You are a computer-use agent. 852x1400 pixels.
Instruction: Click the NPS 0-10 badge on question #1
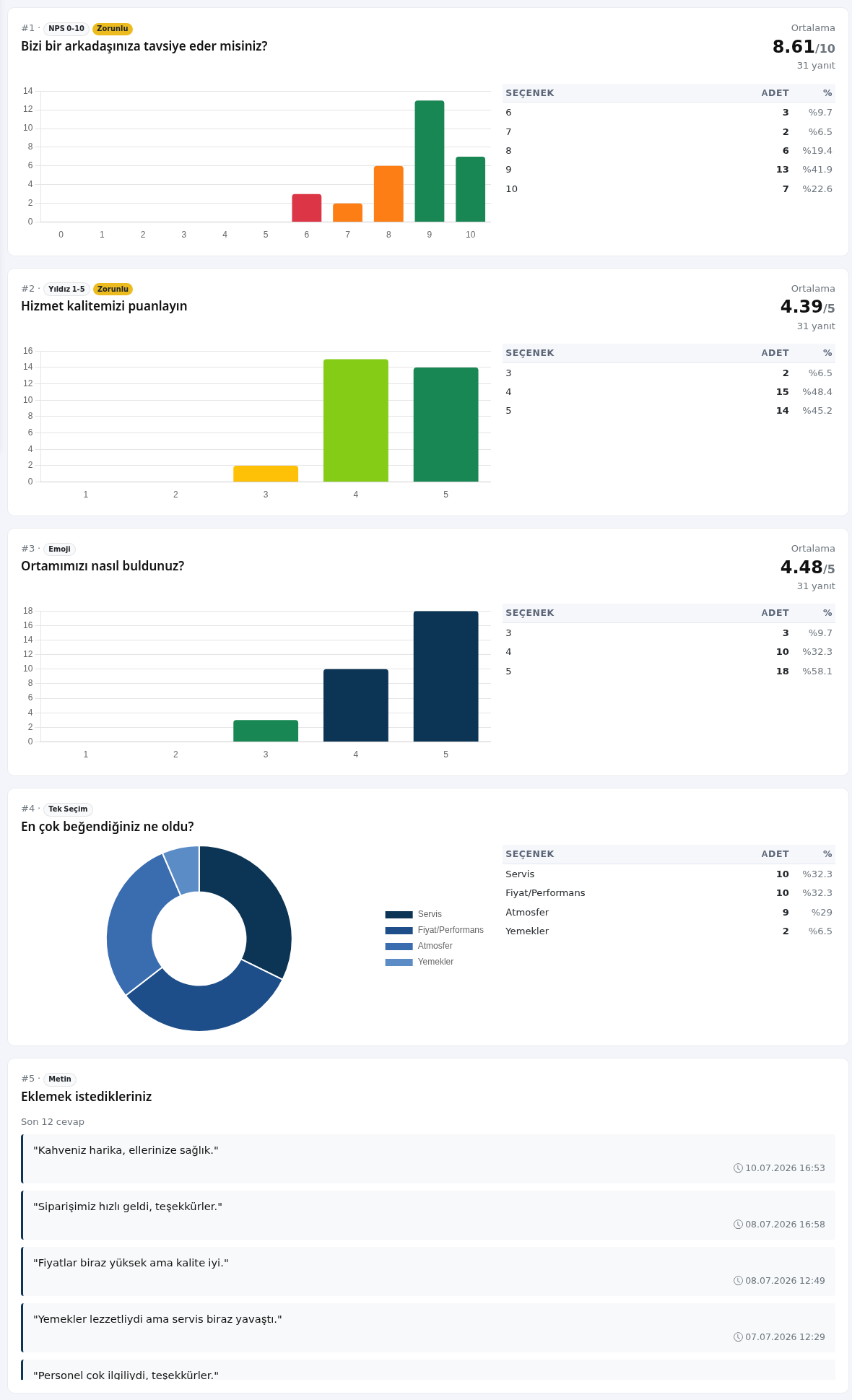pyautogui.click(x=66, y=29)
